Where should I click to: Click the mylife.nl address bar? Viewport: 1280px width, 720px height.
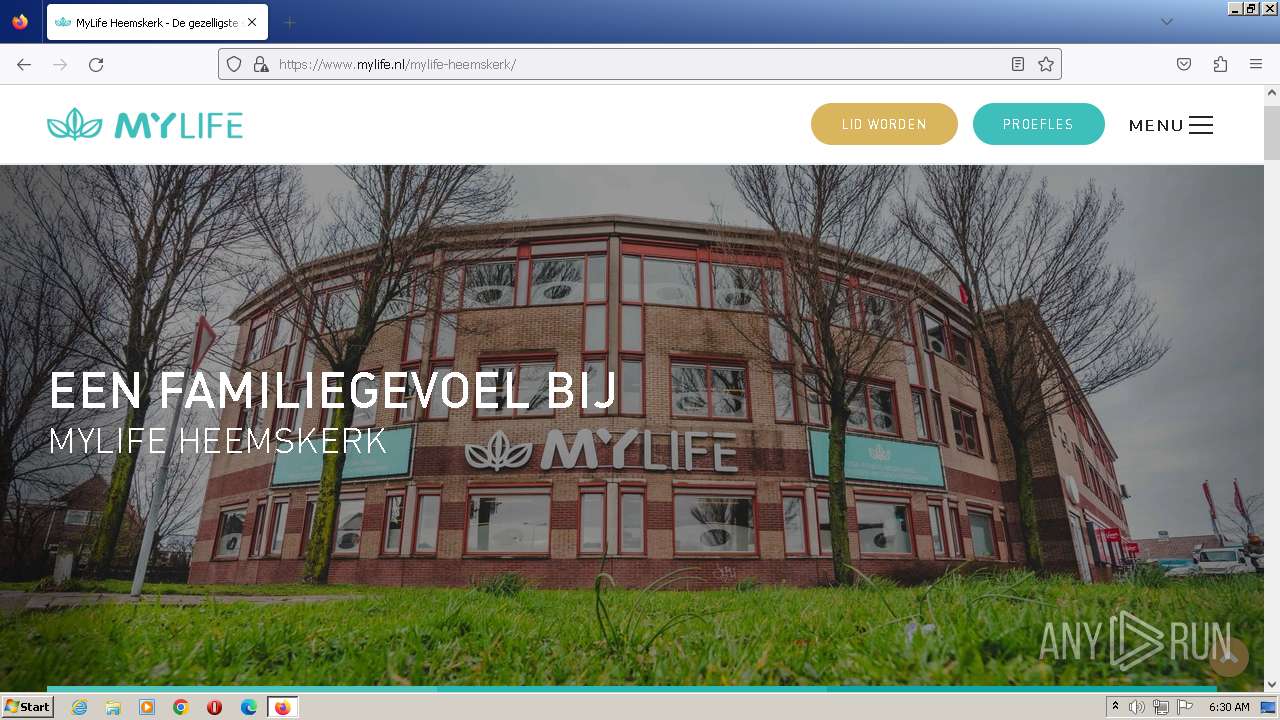640,64
